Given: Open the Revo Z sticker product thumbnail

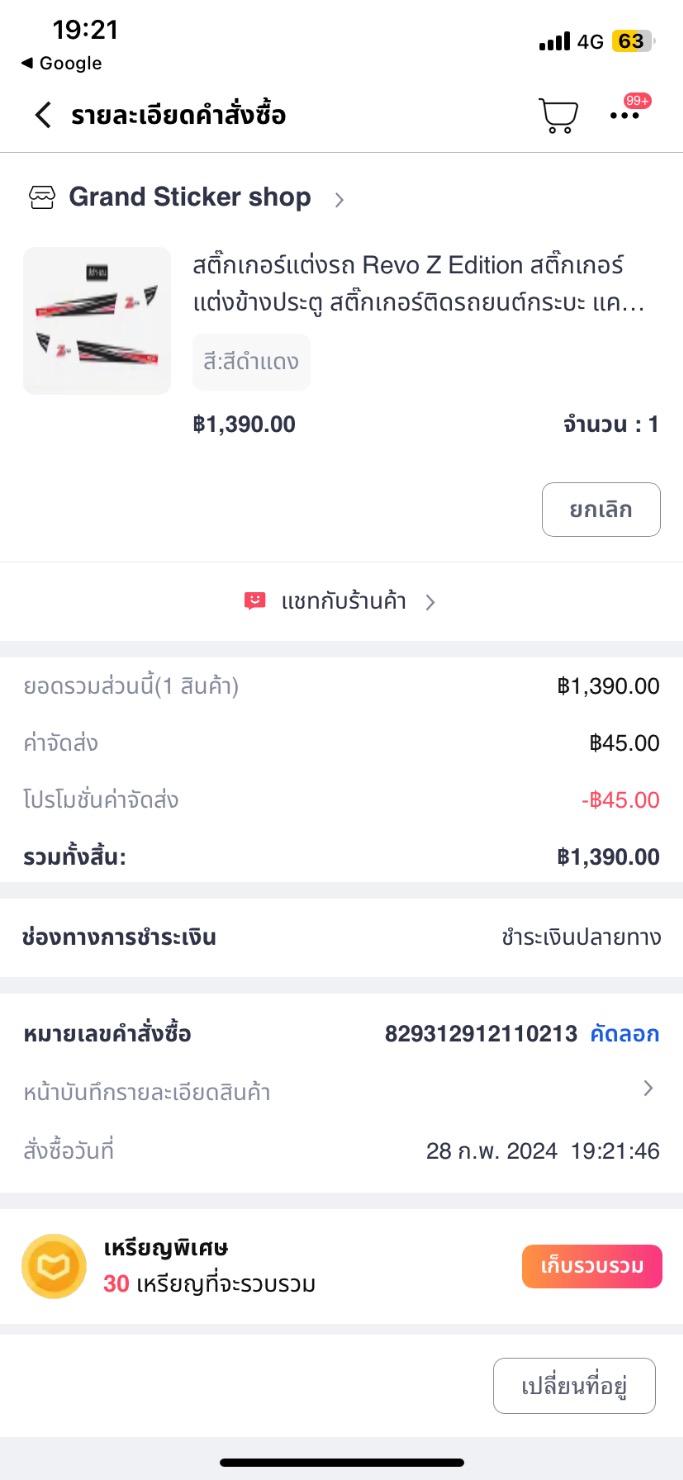Looking at the screenshot, I should pyautogui.click(x=97, y=321).
